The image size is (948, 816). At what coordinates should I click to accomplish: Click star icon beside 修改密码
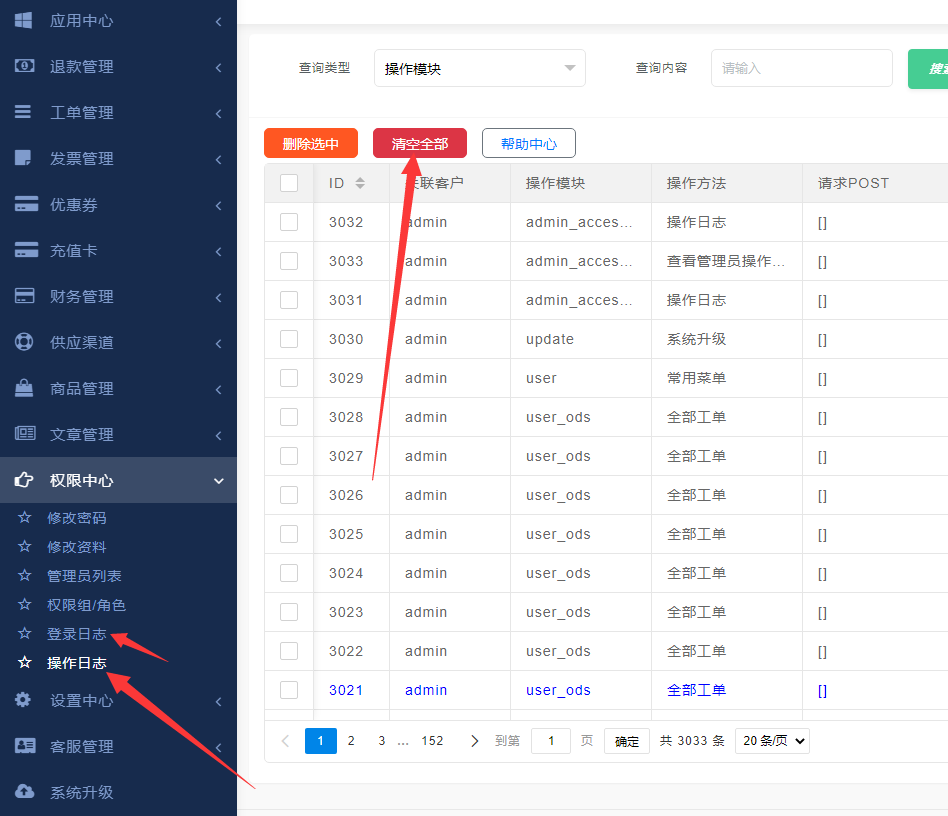point(25,517)
